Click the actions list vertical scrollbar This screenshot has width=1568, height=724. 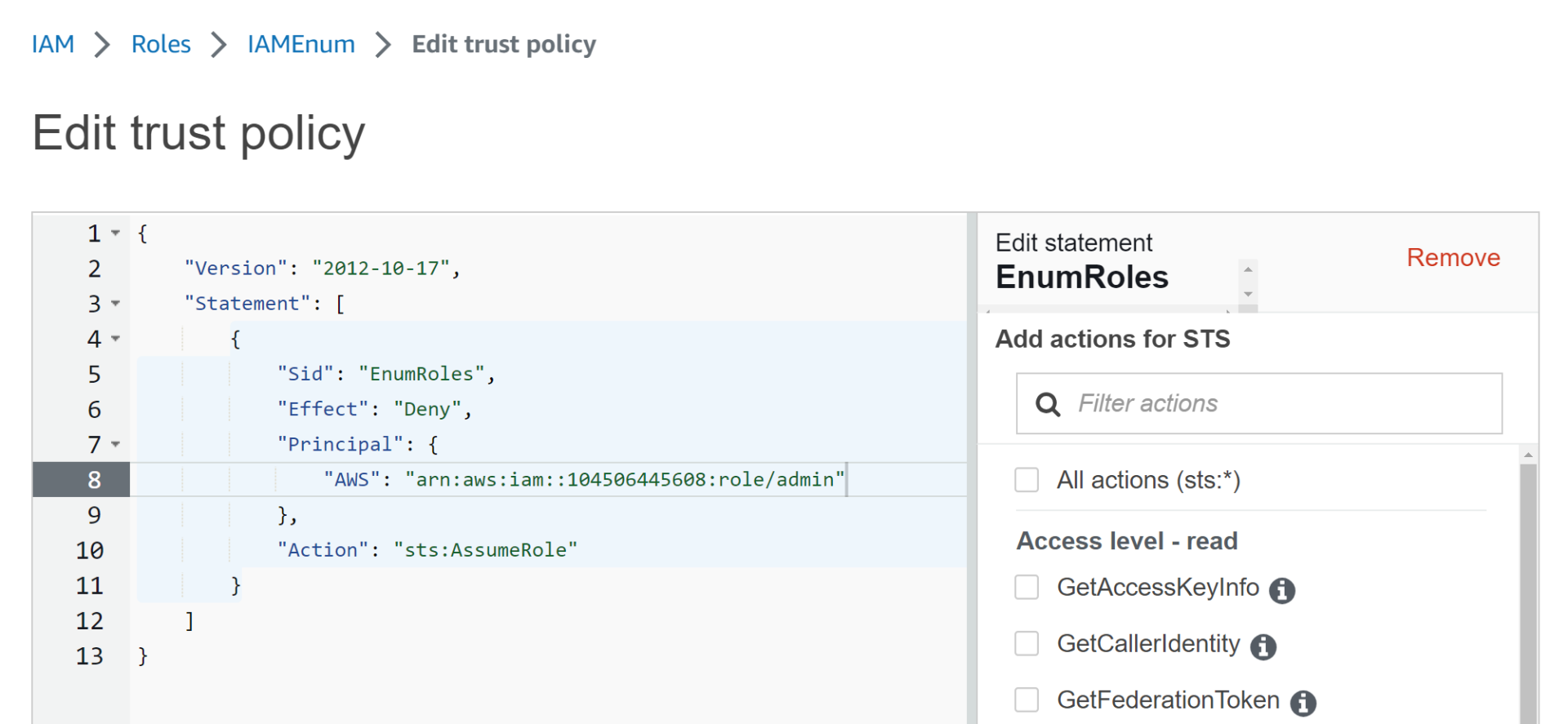(x=1528, y=588)
